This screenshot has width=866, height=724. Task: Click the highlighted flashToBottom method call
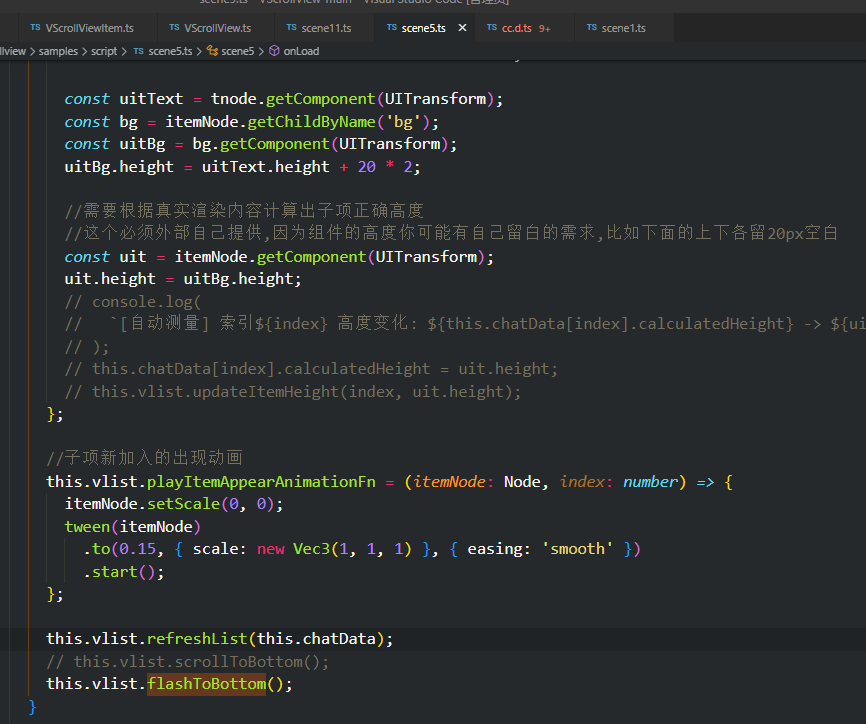207,684
